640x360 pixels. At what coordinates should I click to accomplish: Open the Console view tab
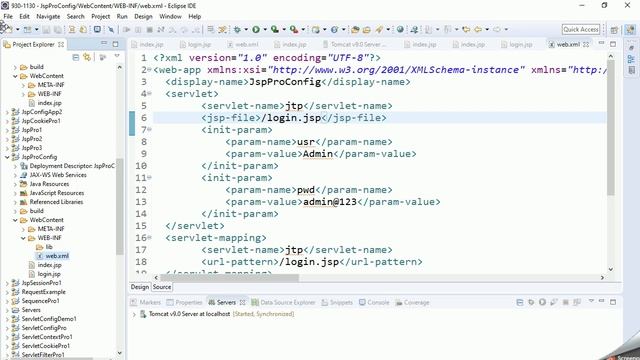click(x=374, y=302)
